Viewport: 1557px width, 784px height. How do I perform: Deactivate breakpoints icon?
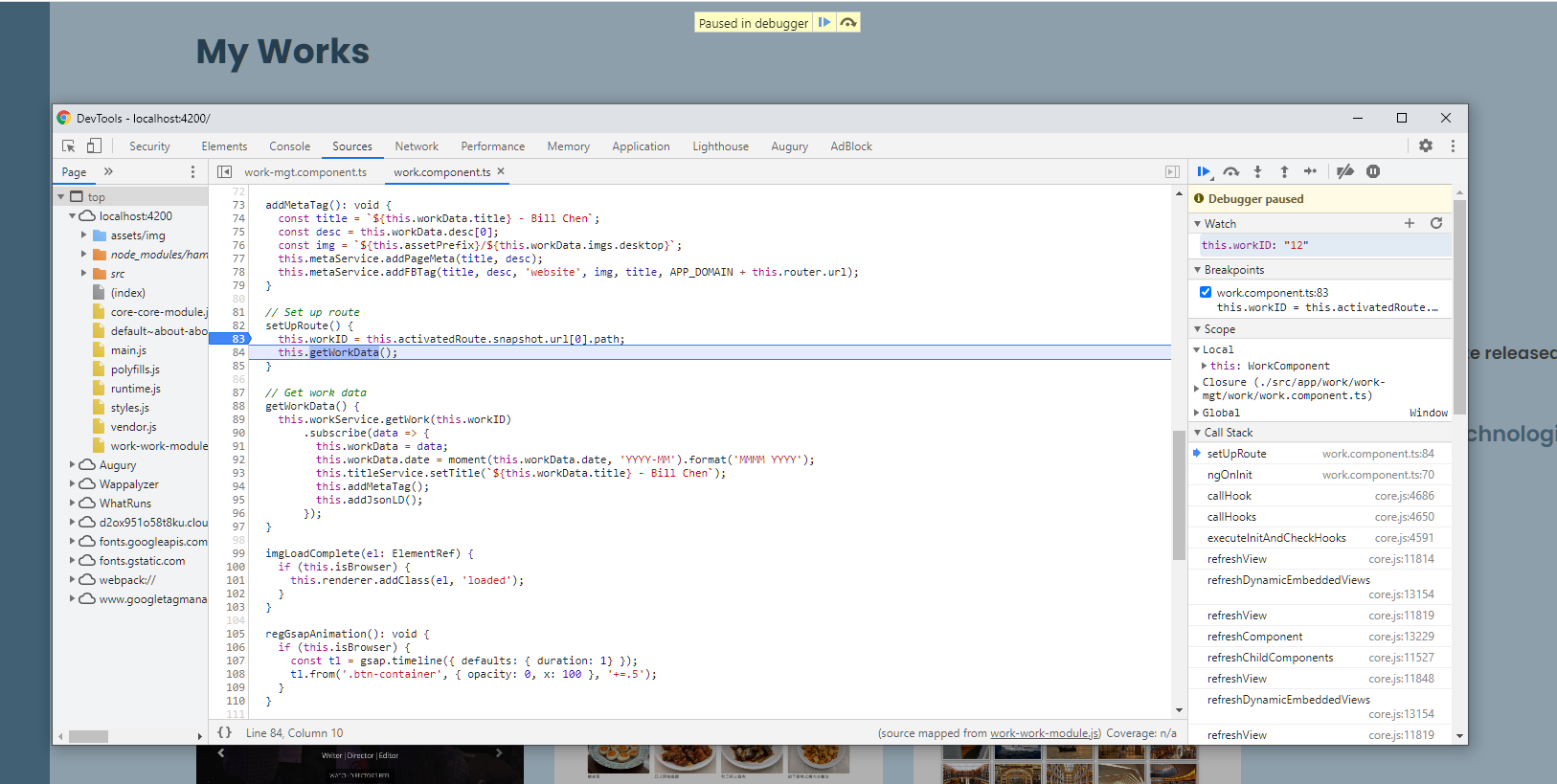click(x=1345, y=171)
